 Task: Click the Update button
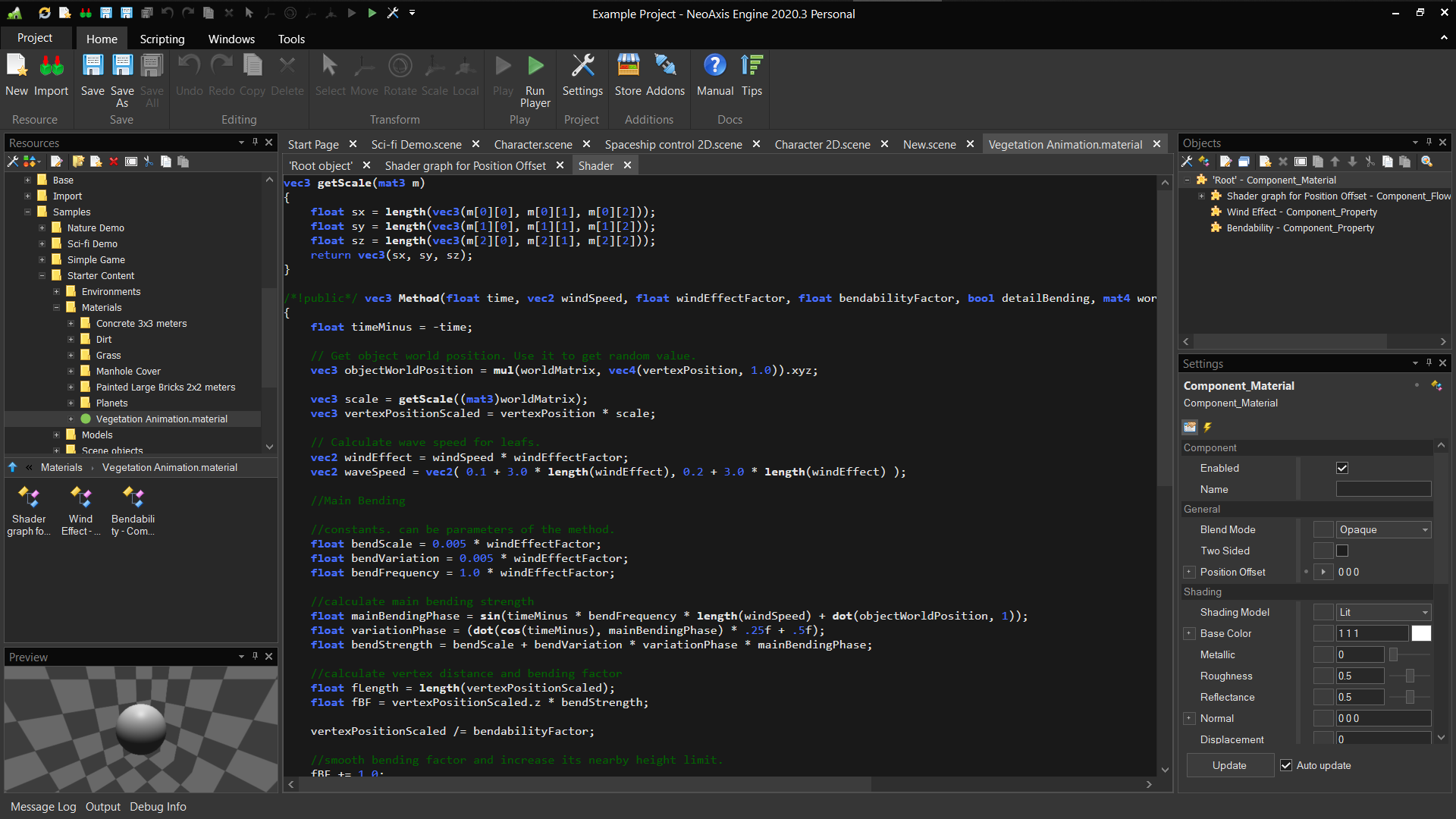coord(1229,766)
